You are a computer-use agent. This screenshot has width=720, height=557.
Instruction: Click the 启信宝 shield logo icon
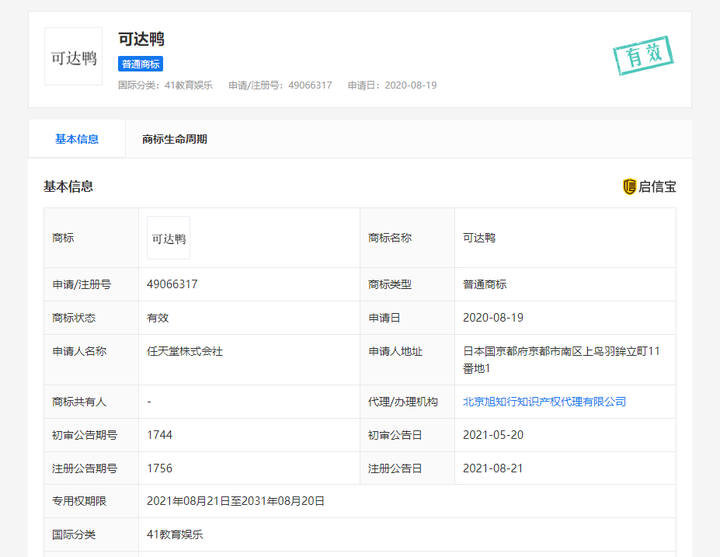tap(629, 186)
